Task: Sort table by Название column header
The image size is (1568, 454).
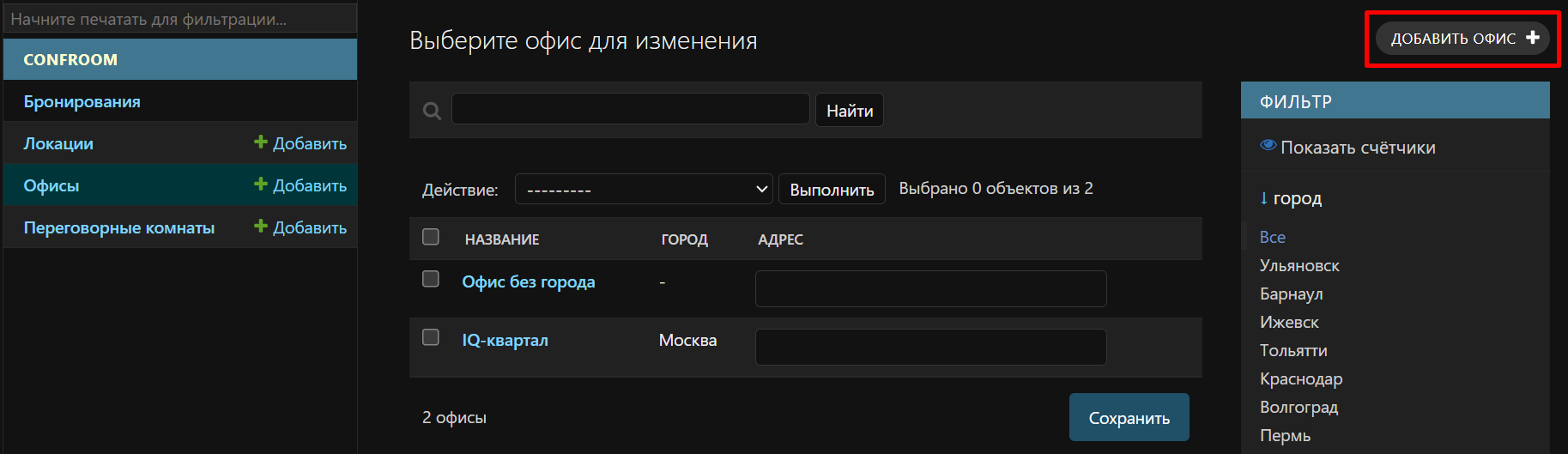Action: pos(502,239)
